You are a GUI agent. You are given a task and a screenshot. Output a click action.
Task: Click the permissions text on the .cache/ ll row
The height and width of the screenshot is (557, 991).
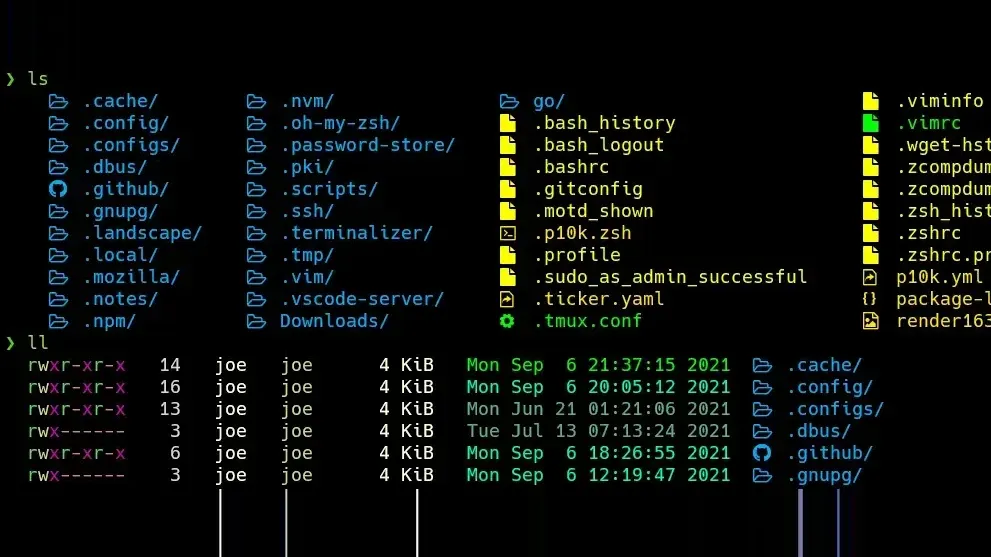[76, 365]
